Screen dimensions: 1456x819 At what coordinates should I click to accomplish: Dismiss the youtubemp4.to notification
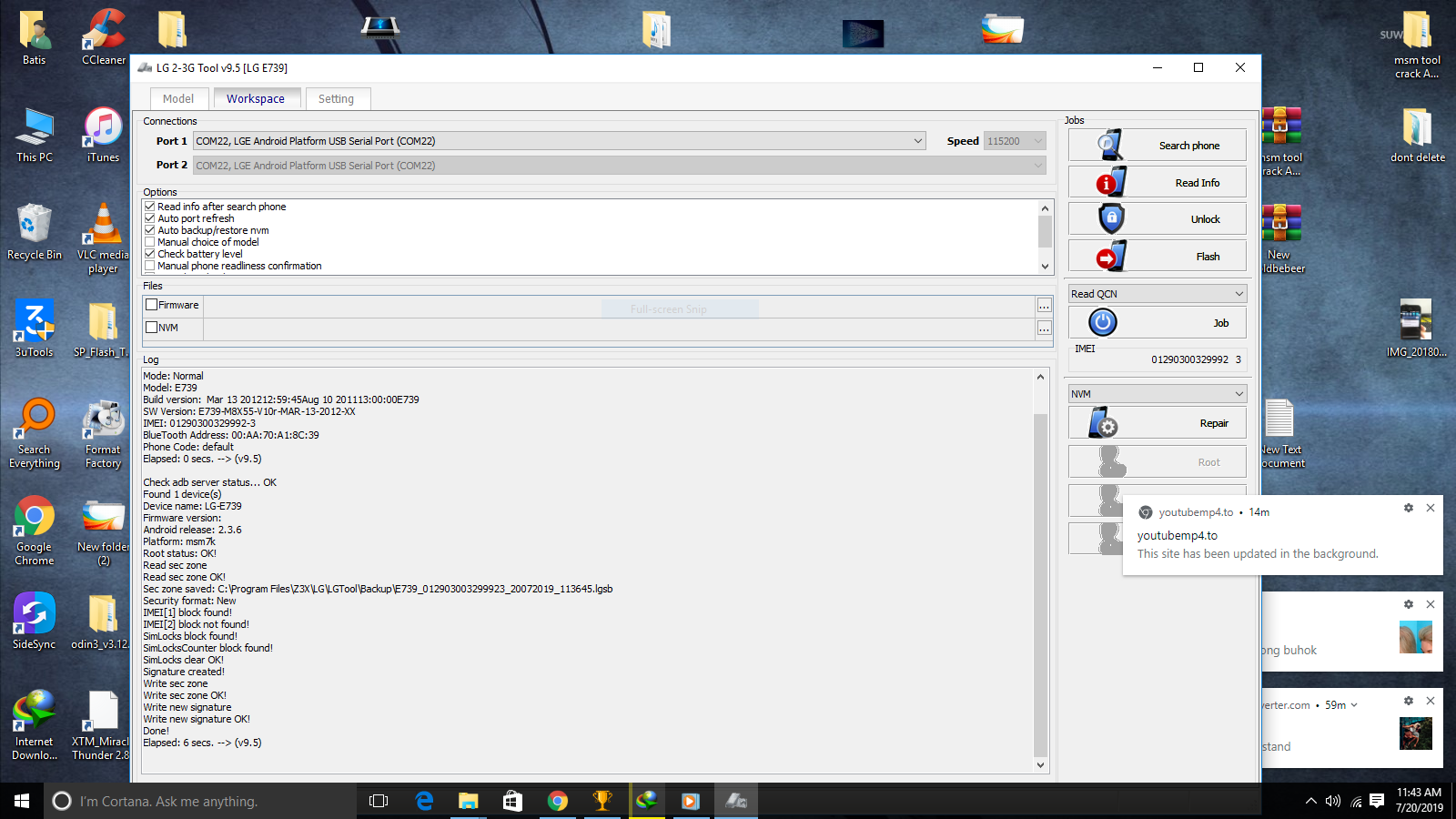tap(1431, 508)
